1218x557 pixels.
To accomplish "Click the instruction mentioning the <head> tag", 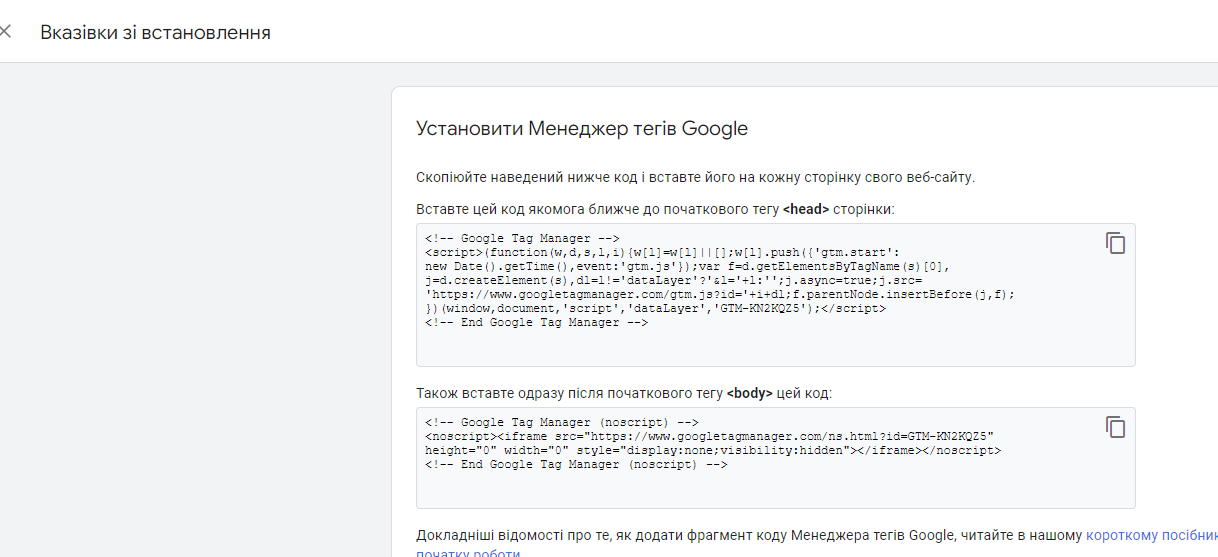I will pyautogui.click(x=655, y=209).
